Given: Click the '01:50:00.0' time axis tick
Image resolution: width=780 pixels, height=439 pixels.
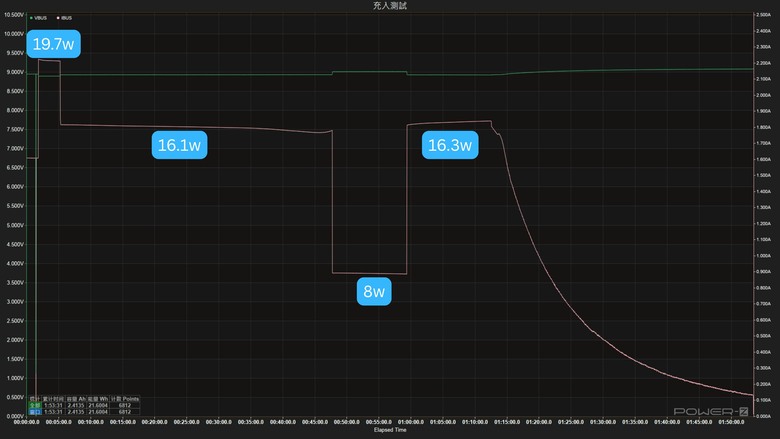Looking at the screenshot, I should (x=731, y=422).
